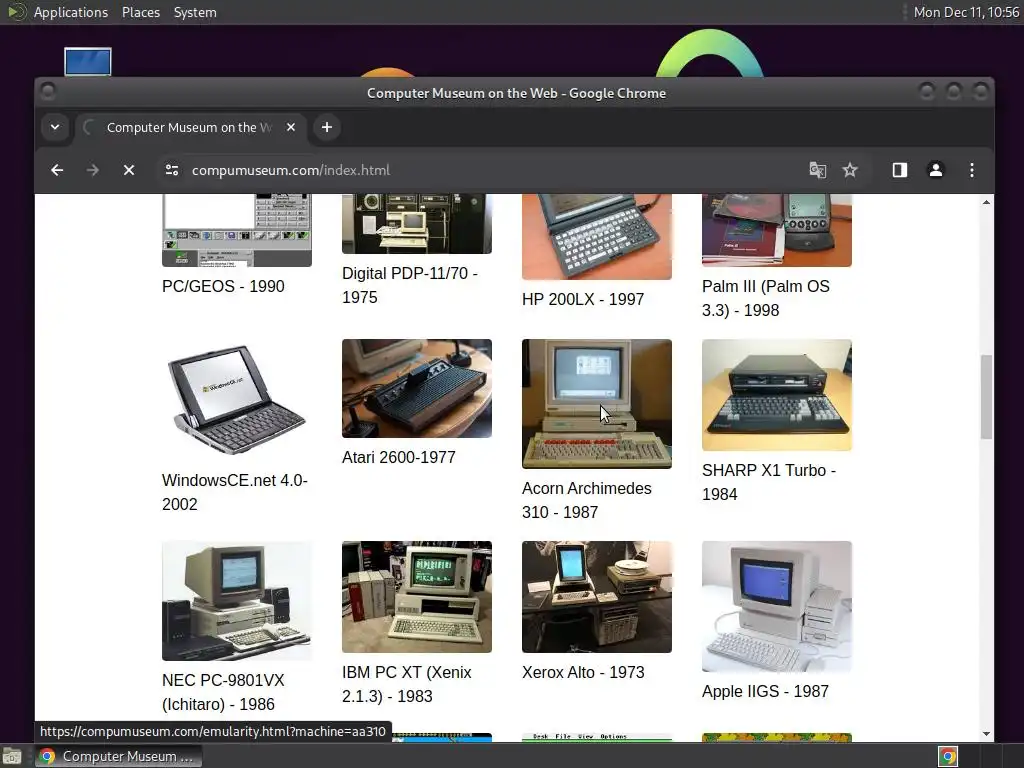The image size is (1024, 768).
Task: Go back to the previous page
Action: click(57, 170)
